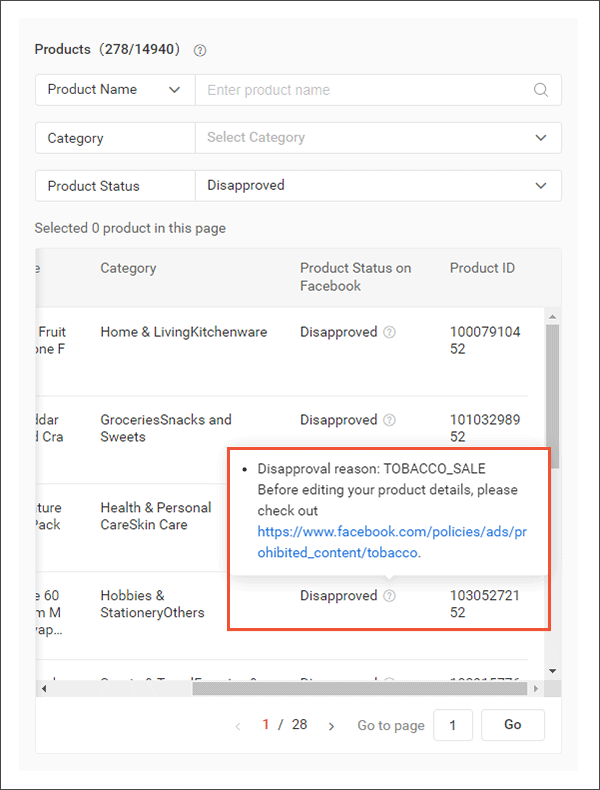Click the Disapproval reason TOBACCO_SALE text

coord(371,469)
